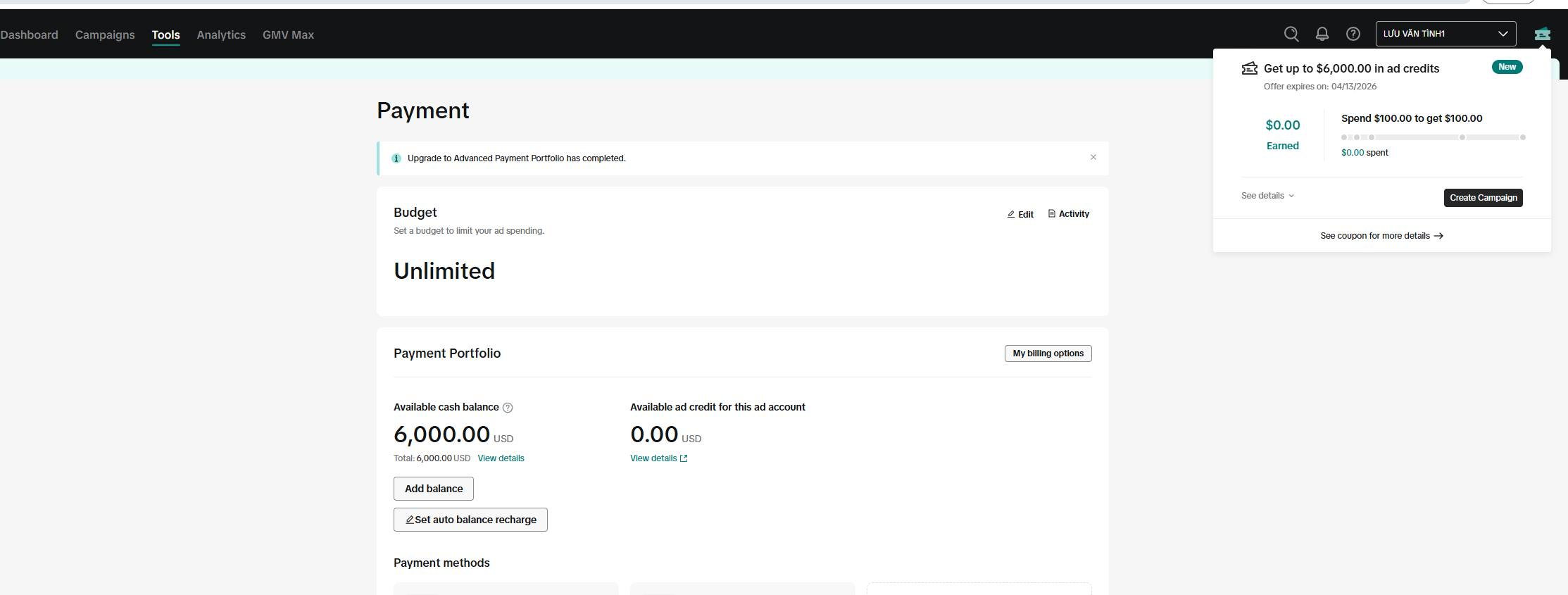Viewport: 1568px width, 595px height.
Task: Click the Add balance button
Action: (x=434, y=489)
